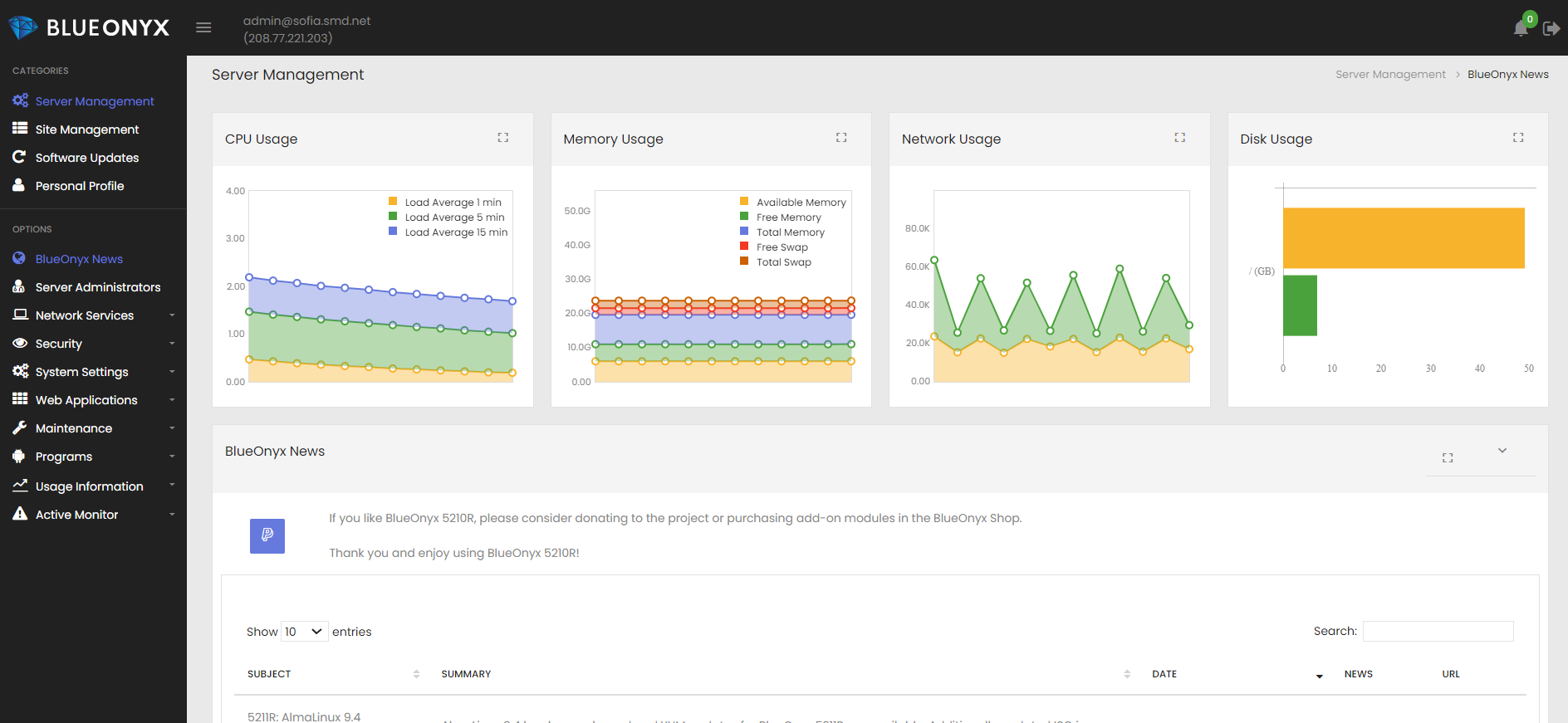Toggle Load Average 15 min legend swatch
Screen dimensions: 1568x723
pos(393,232)
